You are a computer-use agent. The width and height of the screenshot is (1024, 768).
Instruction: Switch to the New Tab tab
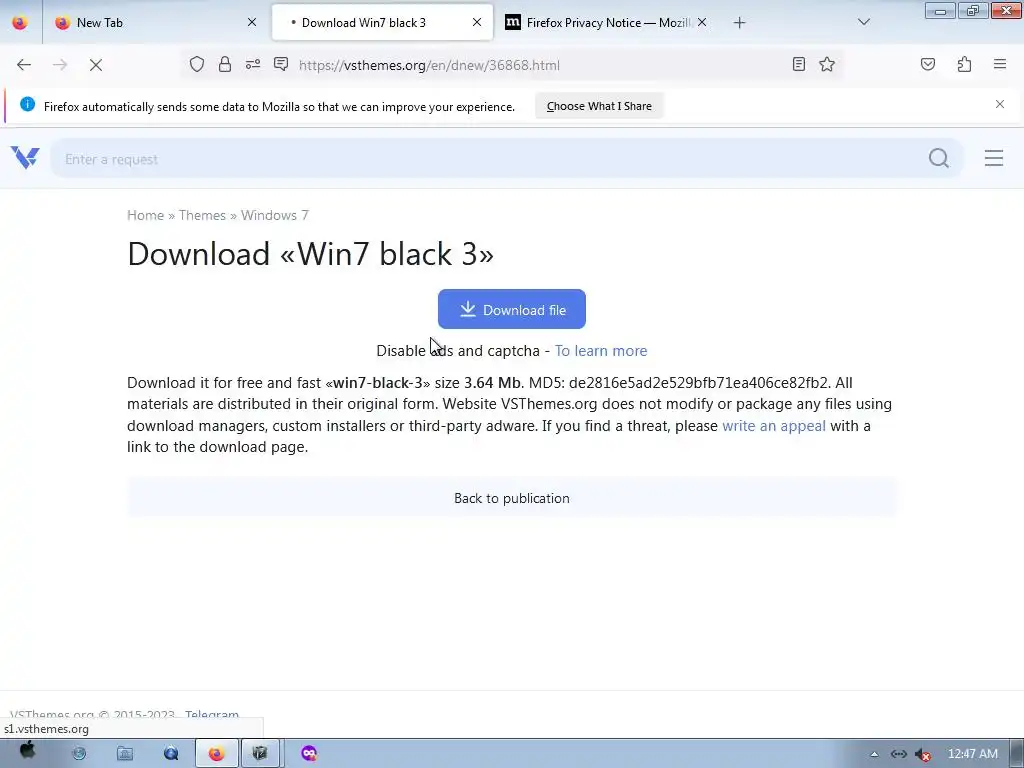tap(155, 22)
